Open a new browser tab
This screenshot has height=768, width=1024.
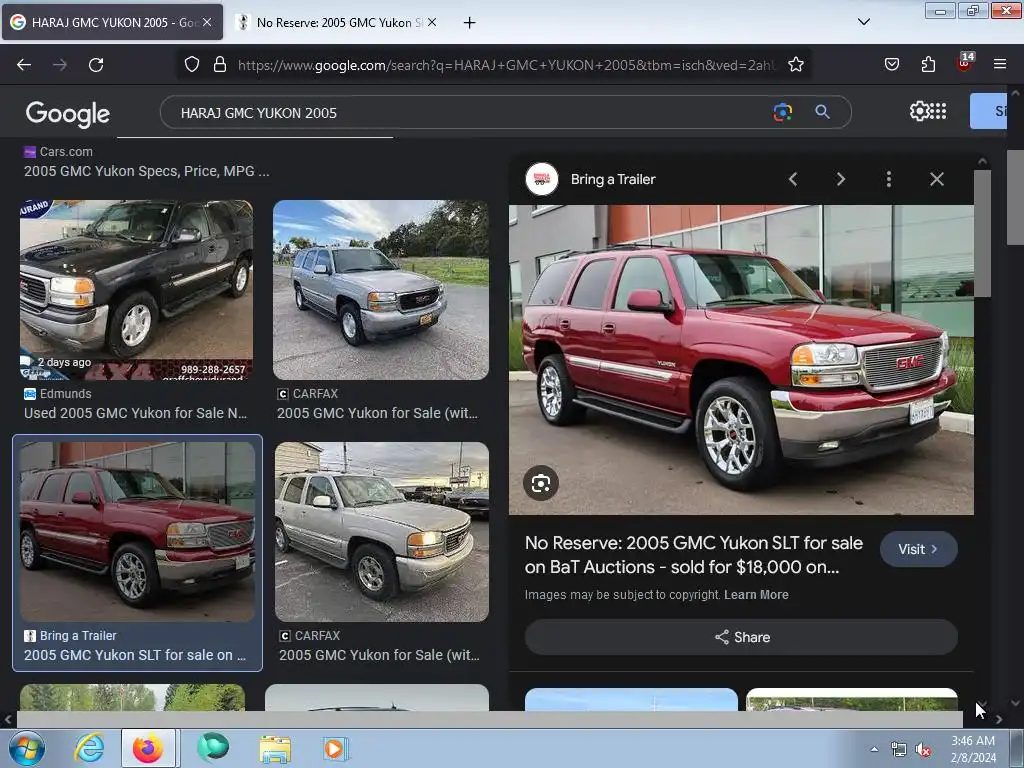point(469,23)
